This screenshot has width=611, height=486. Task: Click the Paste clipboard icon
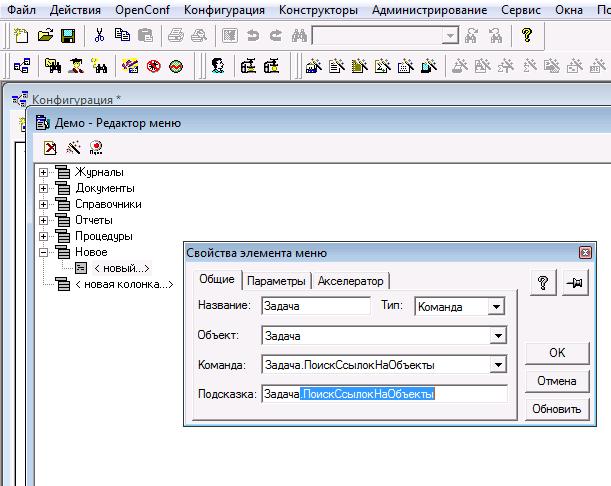coord(145,35)
